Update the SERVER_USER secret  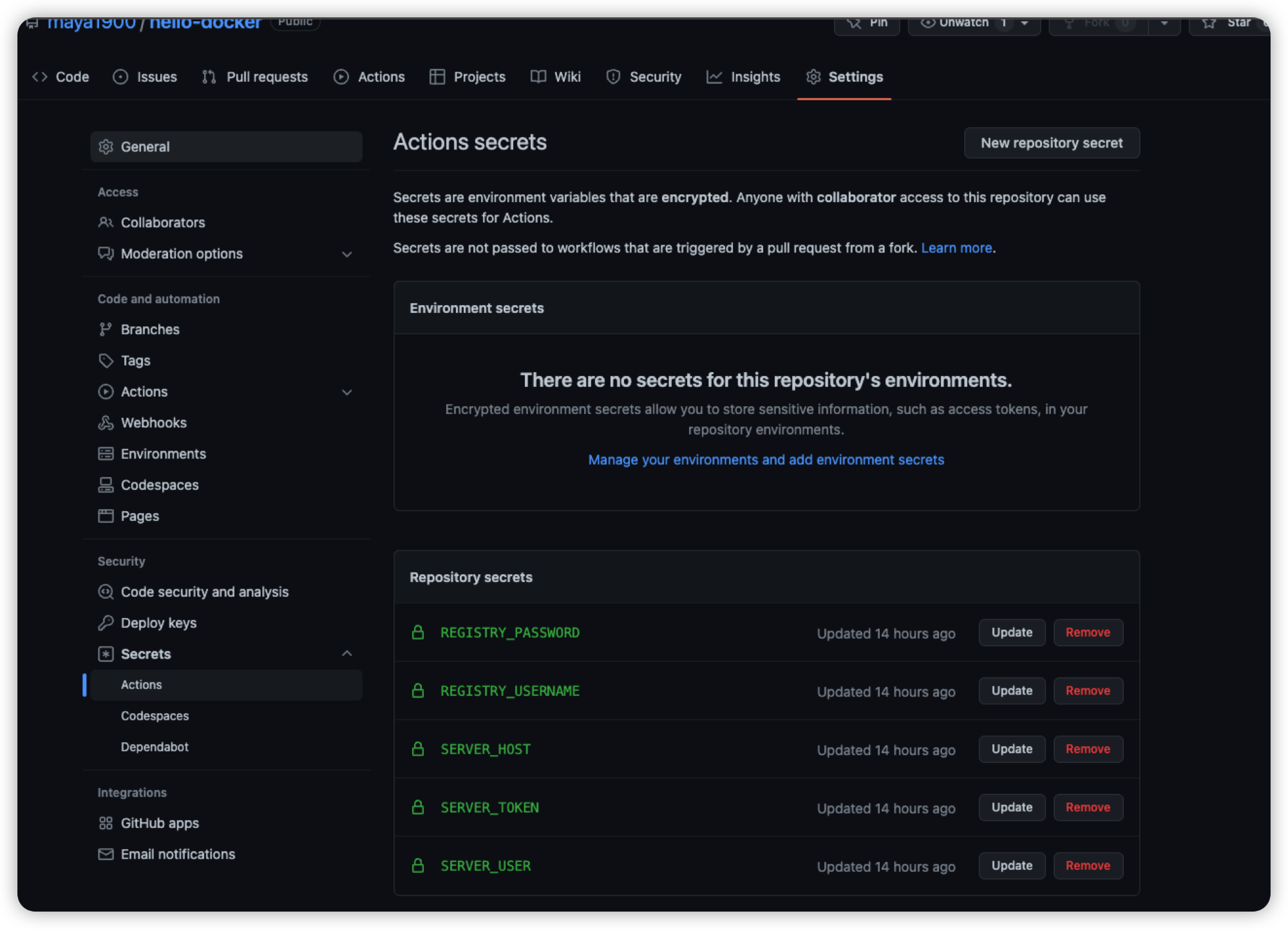pos(1012,866)
